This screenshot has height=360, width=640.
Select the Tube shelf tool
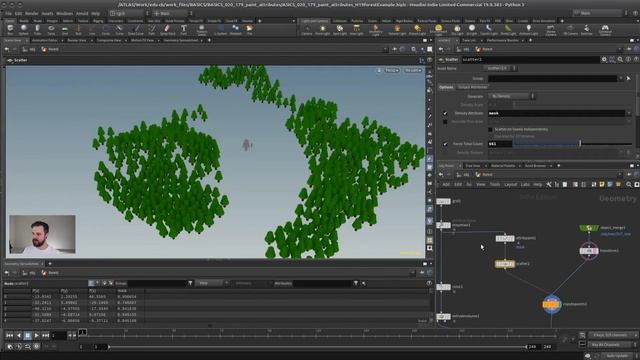[x=37, y=29]
